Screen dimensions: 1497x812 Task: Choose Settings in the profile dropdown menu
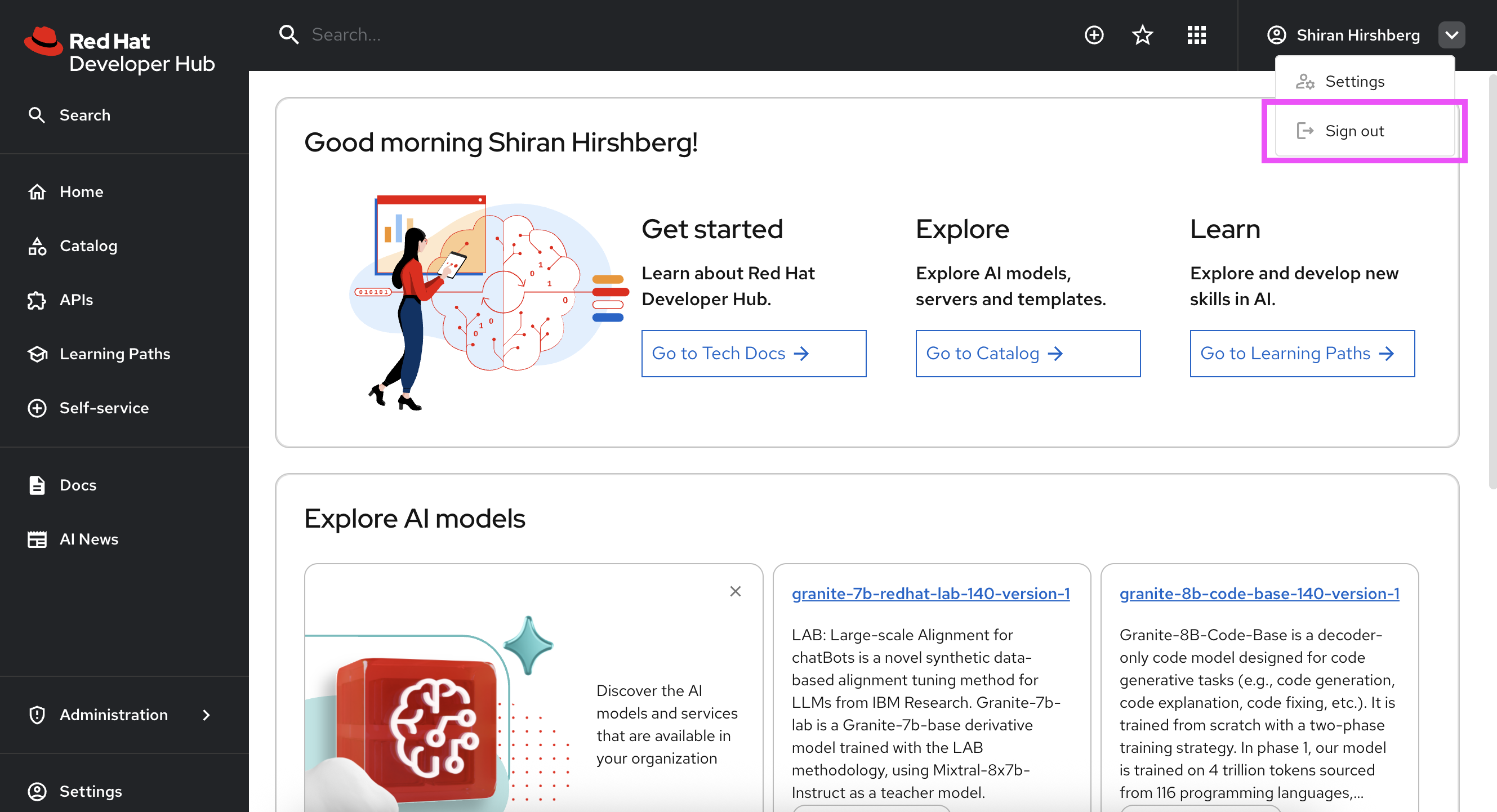[x=1354, y=81]
